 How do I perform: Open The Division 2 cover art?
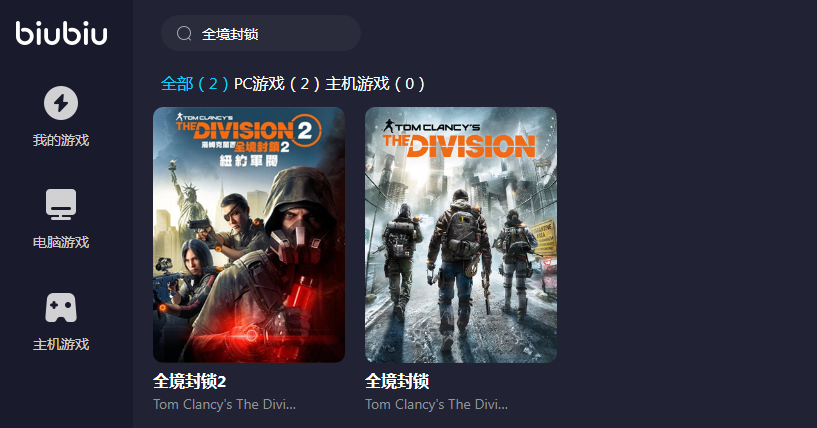(249, 235)
